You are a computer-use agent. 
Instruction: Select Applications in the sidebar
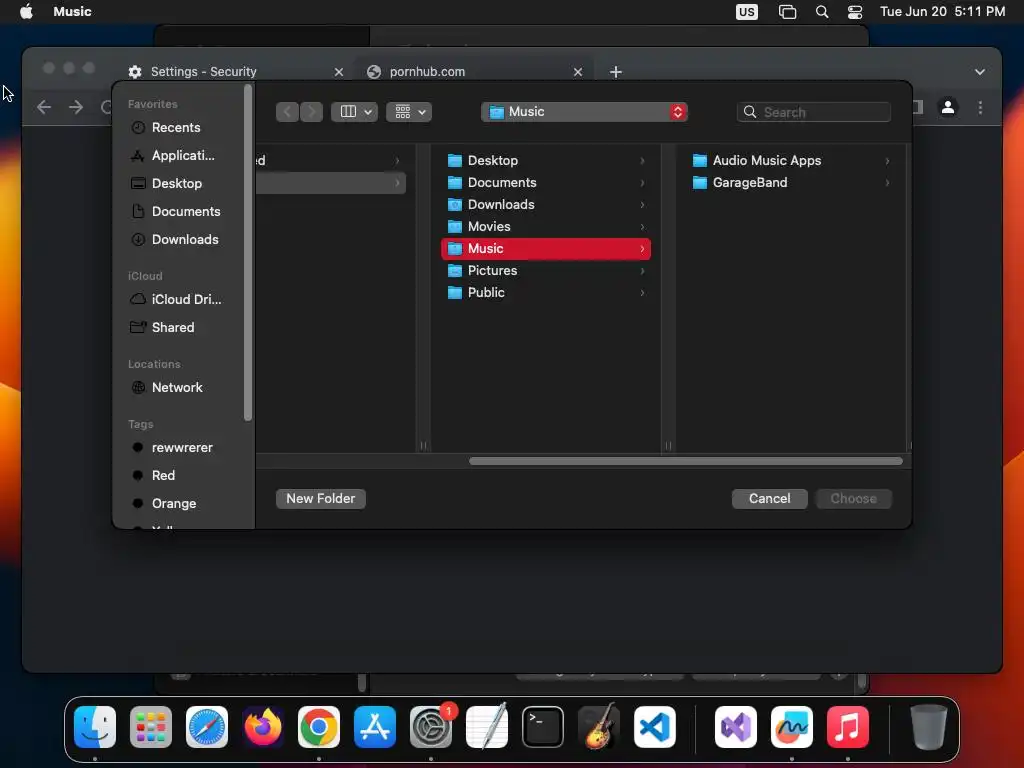[181, 155]
